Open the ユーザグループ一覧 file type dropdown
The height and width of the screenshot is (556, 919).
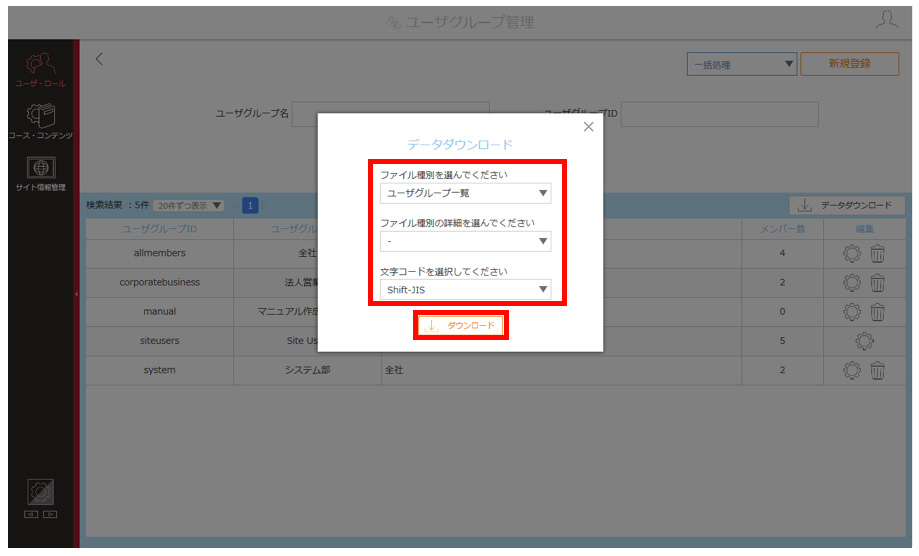click(465, 193)
